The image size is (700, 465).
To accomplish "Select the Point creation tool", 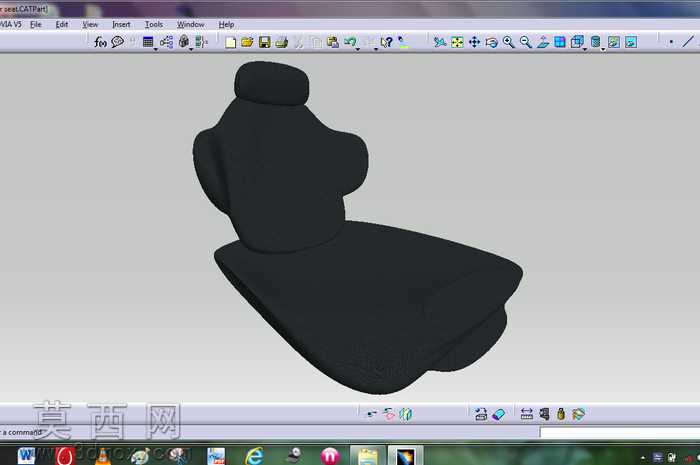I will [x=671, y=42].
